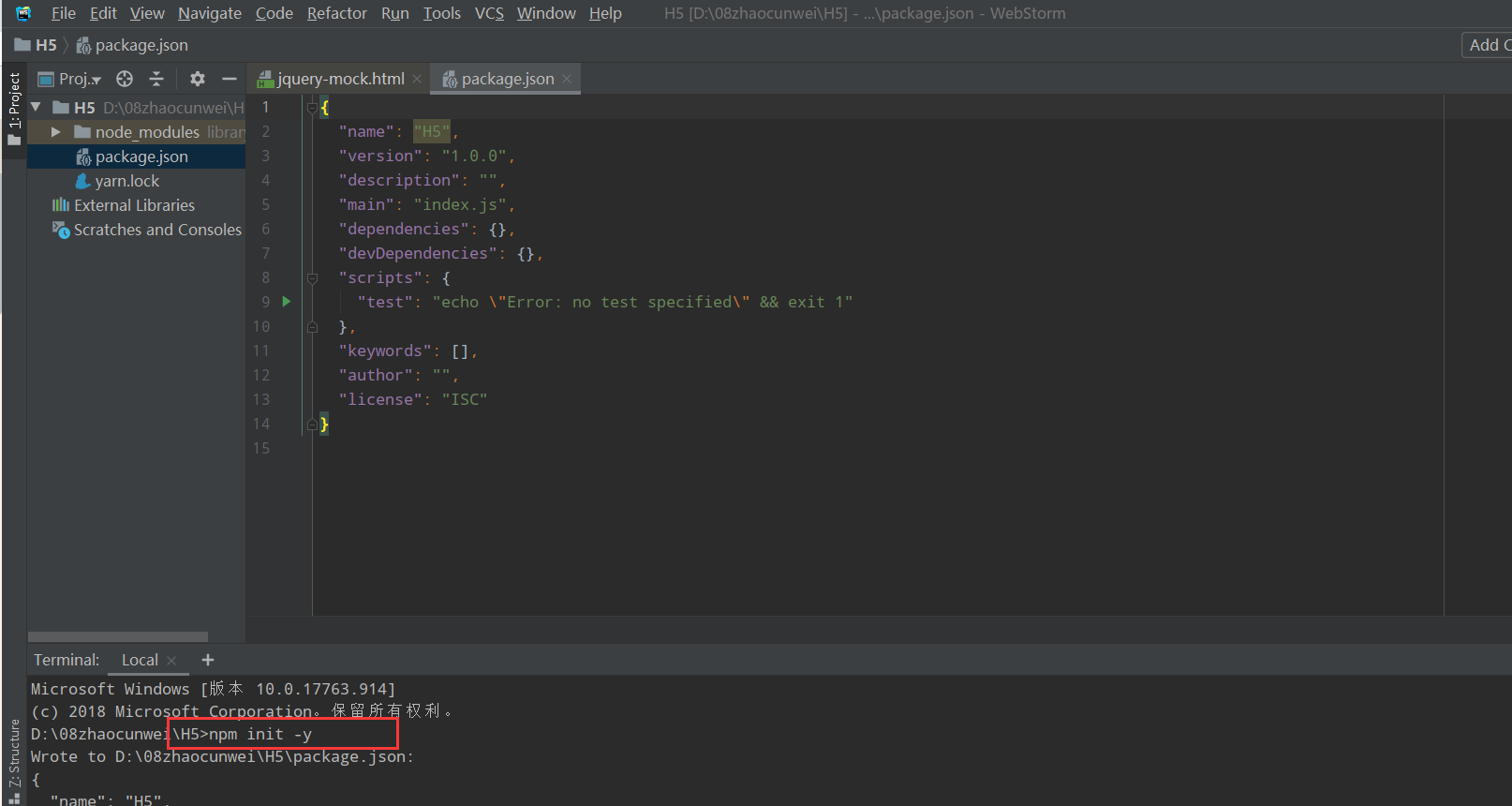Open the View menu
The width and height of the screenshot is (1512, 806).
click(147, 13)
